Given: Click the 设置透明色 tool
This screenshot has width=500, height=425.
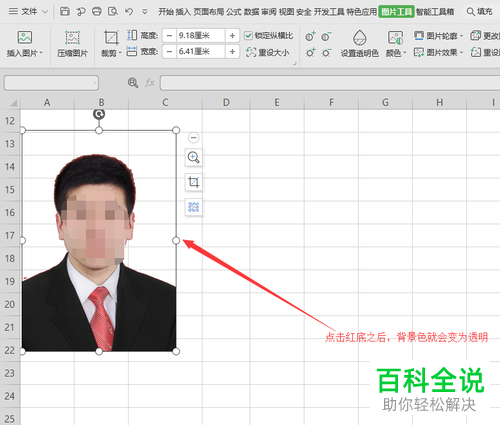Looking at the screenshot, I should click(x=360, y=44).
